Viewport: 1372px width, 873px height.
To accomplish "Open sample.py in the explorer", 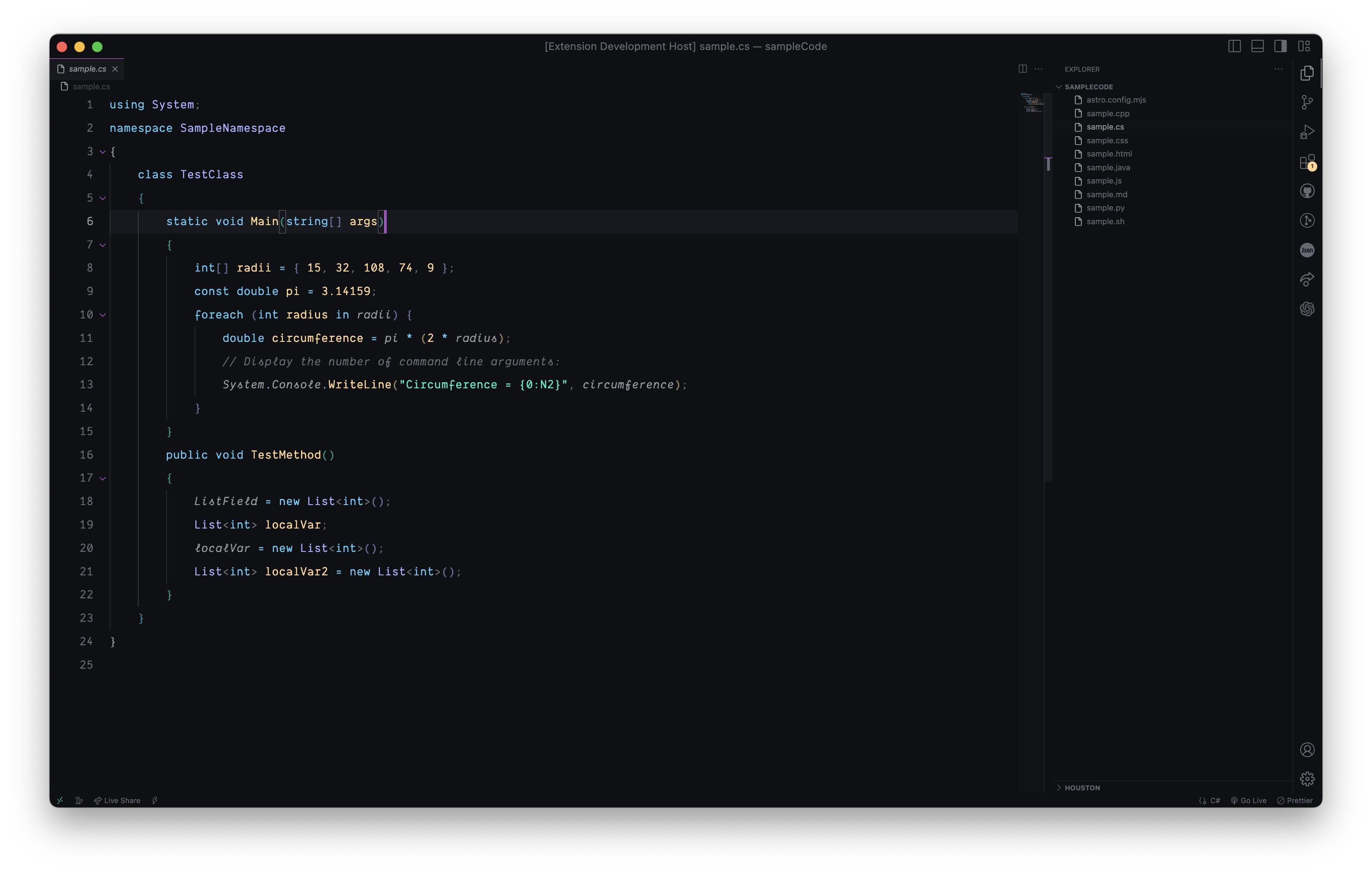I will tap(1105, 207).
